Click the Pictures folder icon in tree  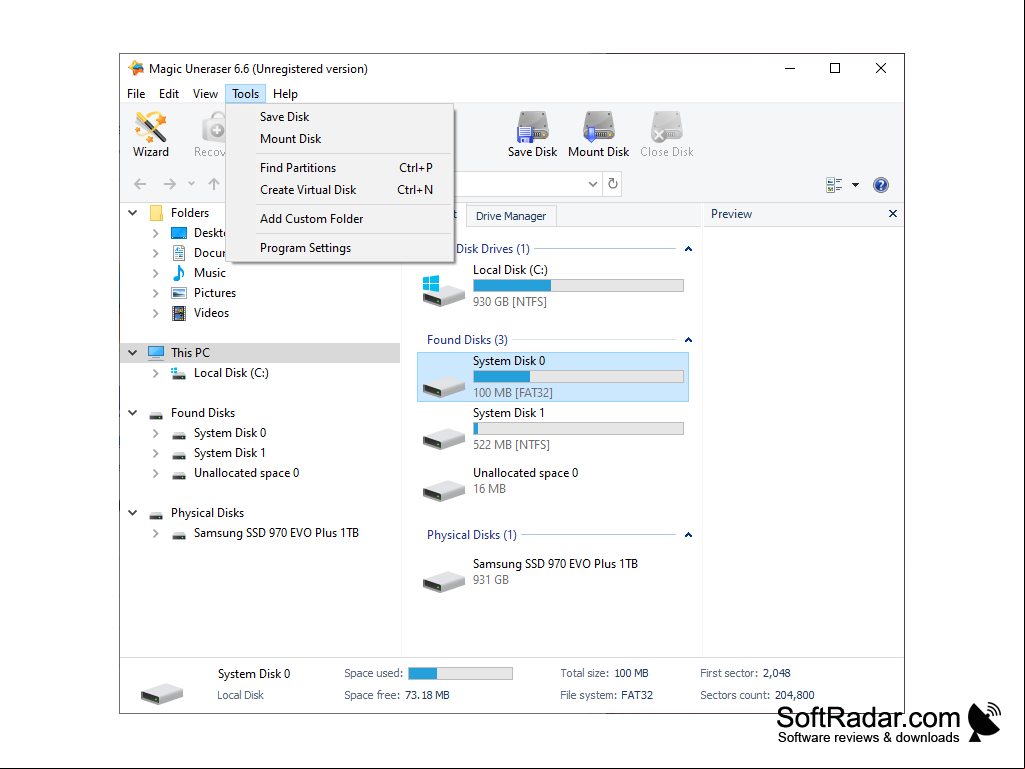tap(178, 293)
